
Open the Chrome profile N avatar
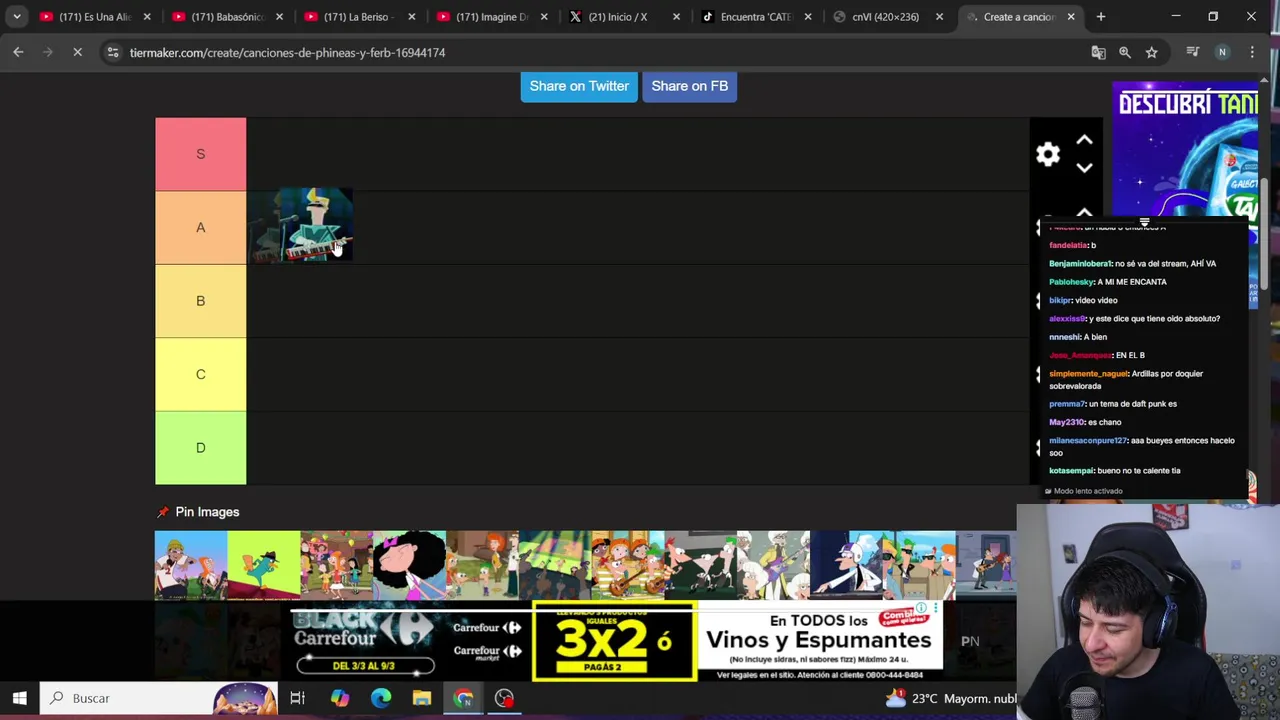(1222, 52)
